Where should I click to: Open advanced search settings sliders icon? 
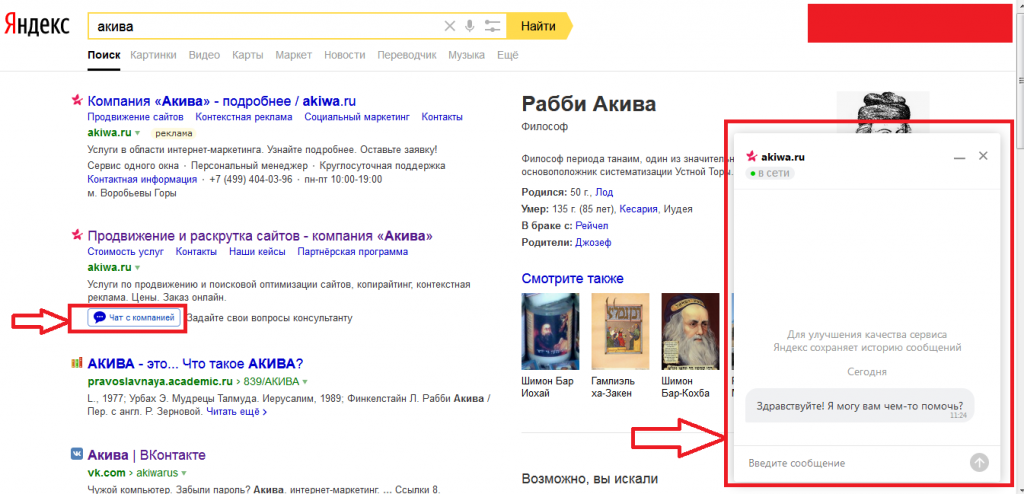492,26
